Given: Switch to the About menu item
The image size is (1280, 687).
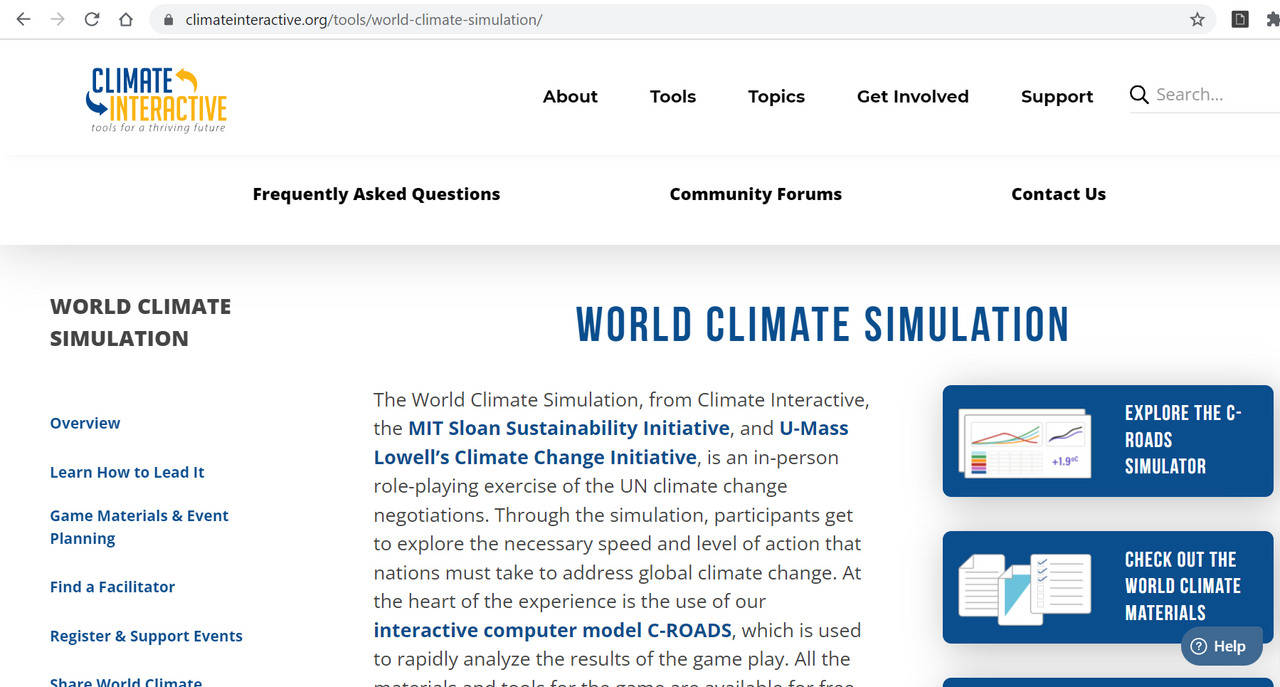Looking at the screenshot, I should 570,96.
